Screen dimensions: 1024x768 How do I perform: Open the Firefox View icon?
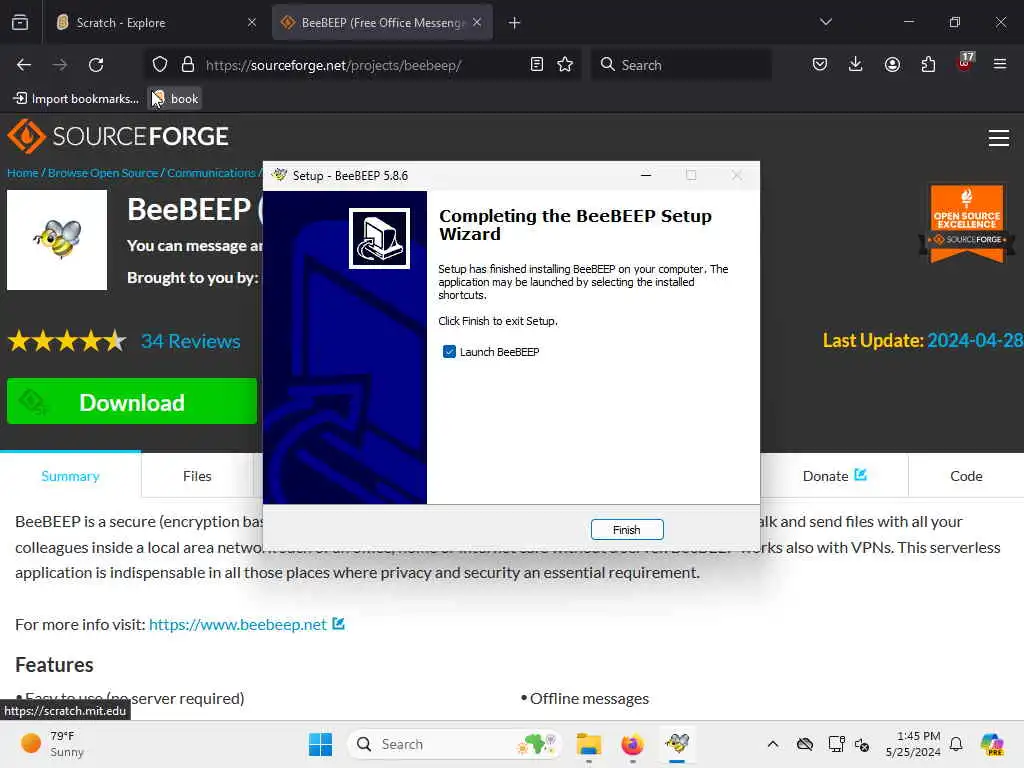20,23
